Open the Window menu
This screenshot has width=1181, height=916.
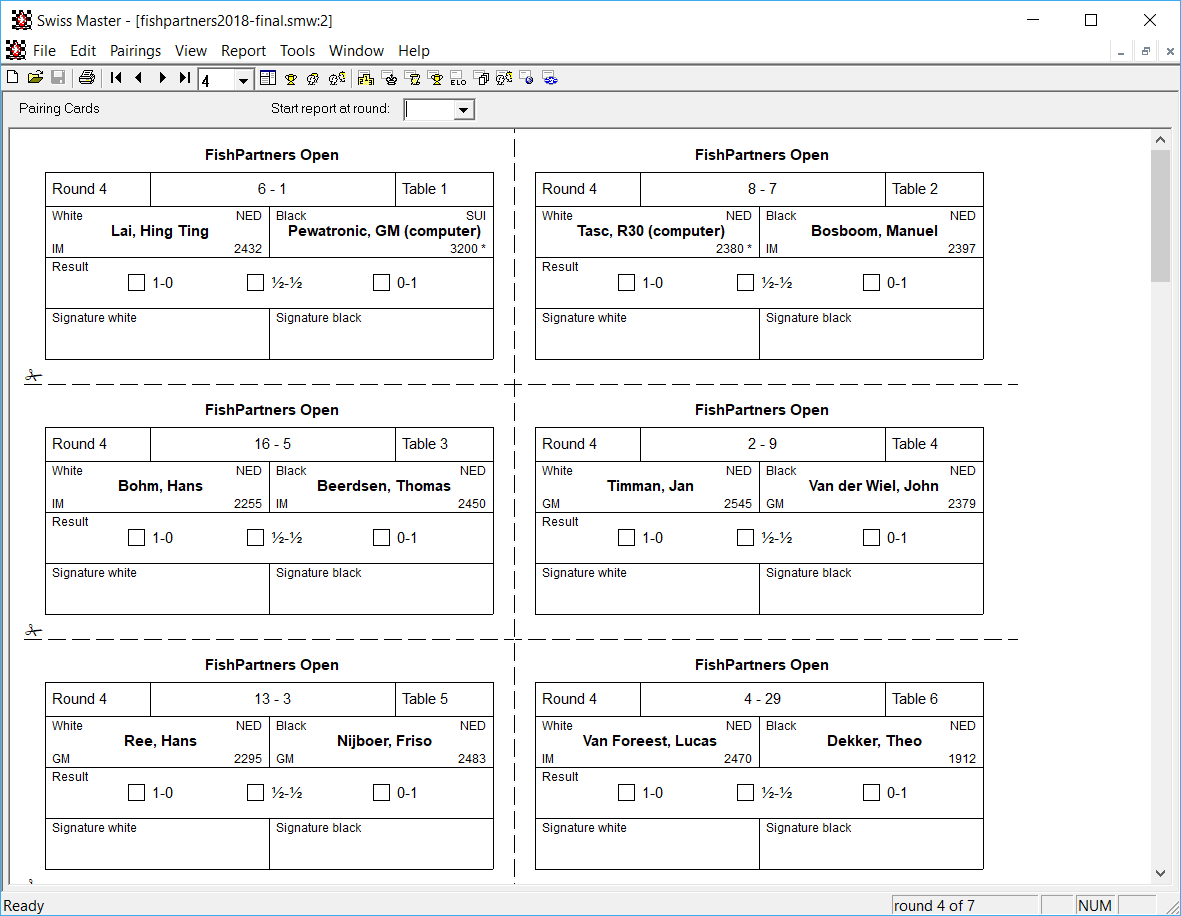point(356,50)
